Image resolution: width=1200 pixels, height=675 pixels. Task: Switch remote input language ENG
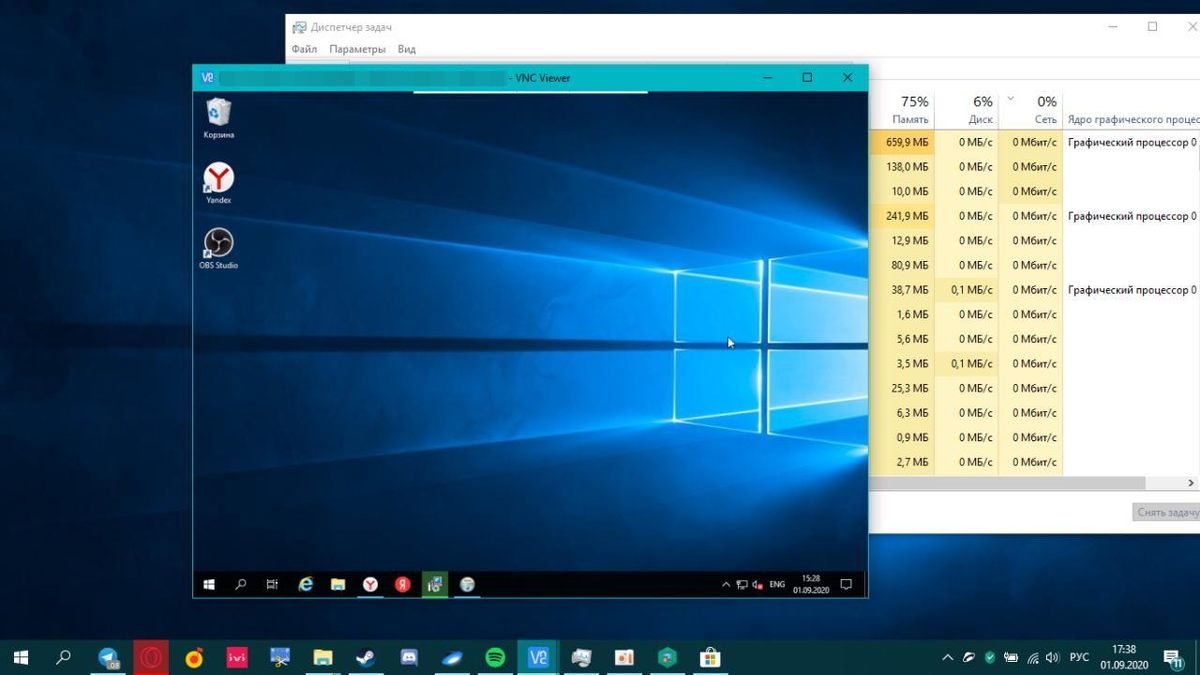[x=777, y=585]
